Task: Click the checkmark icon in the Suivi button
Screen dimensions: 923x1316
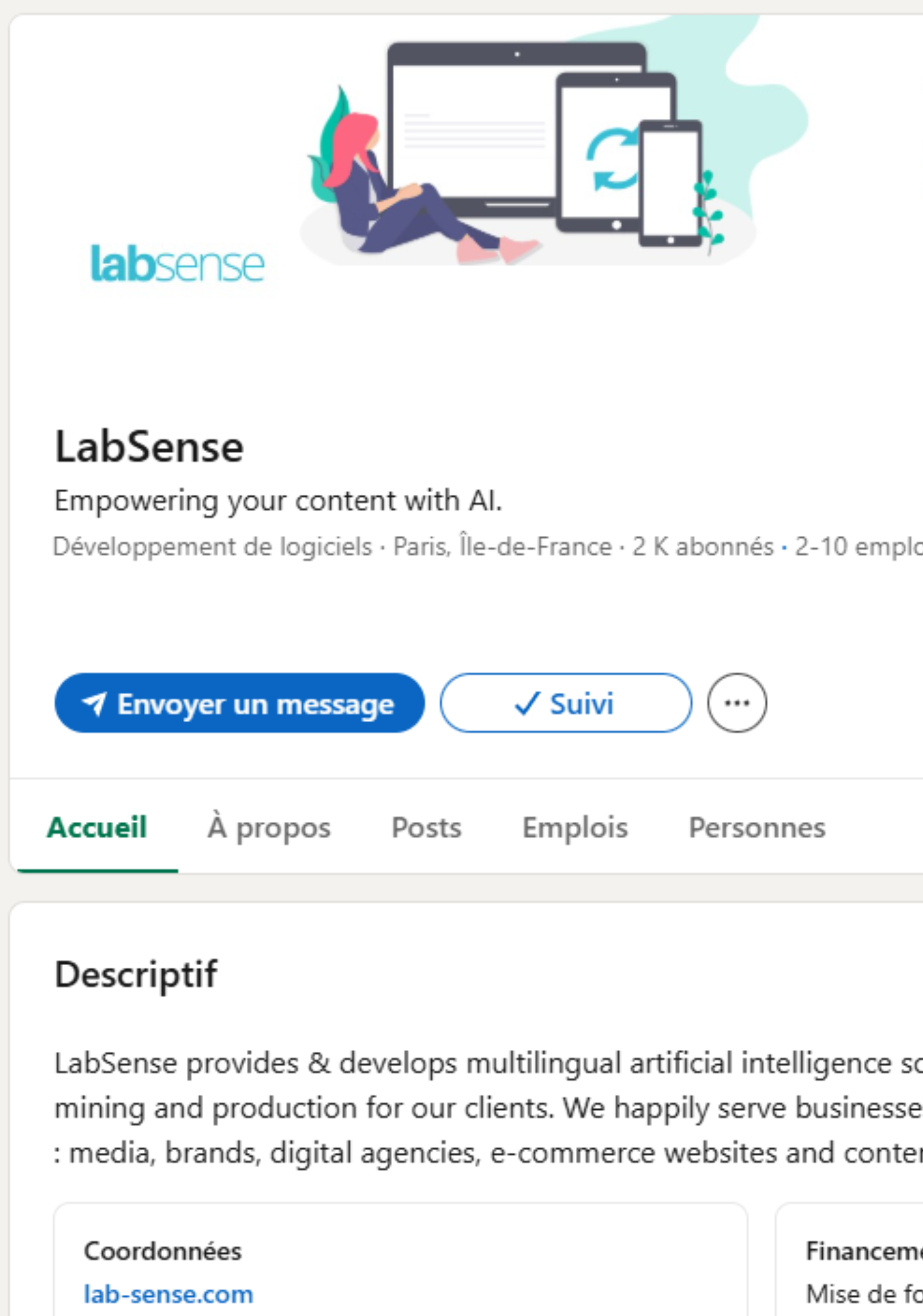Action: click(x=526, y=704)
